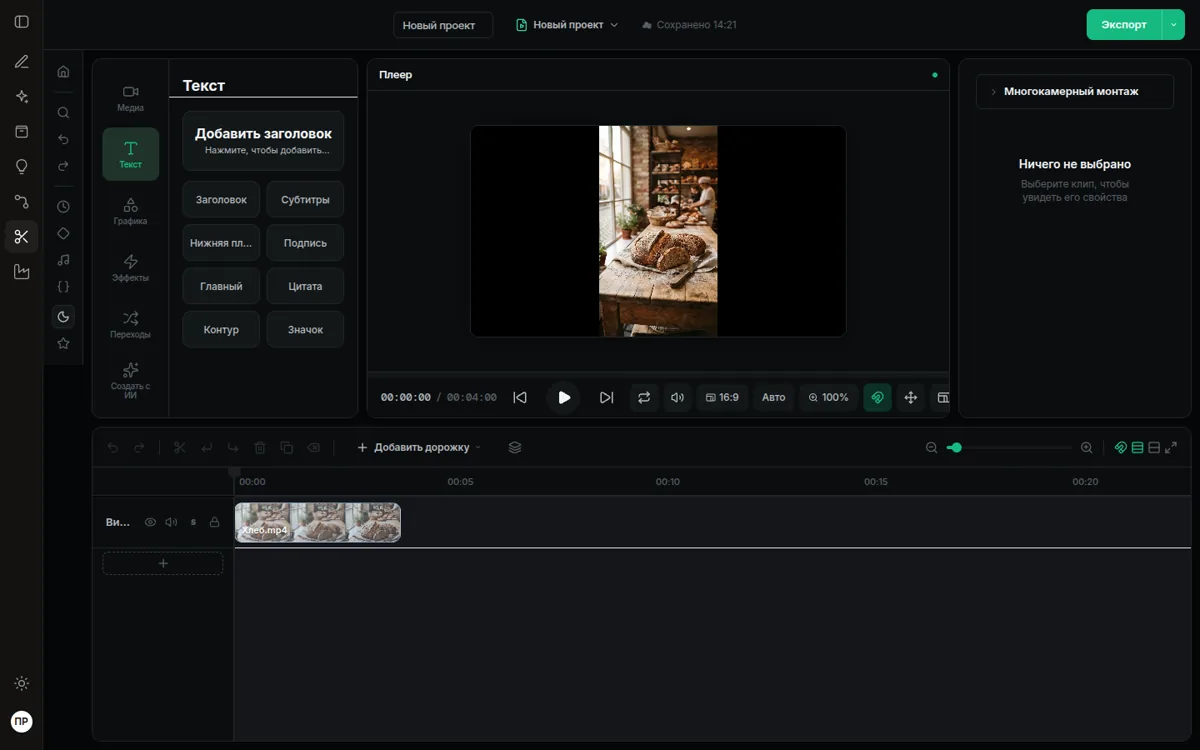
Task: Open the Graphics (Графика) panel
Action: tap(130, 210)
